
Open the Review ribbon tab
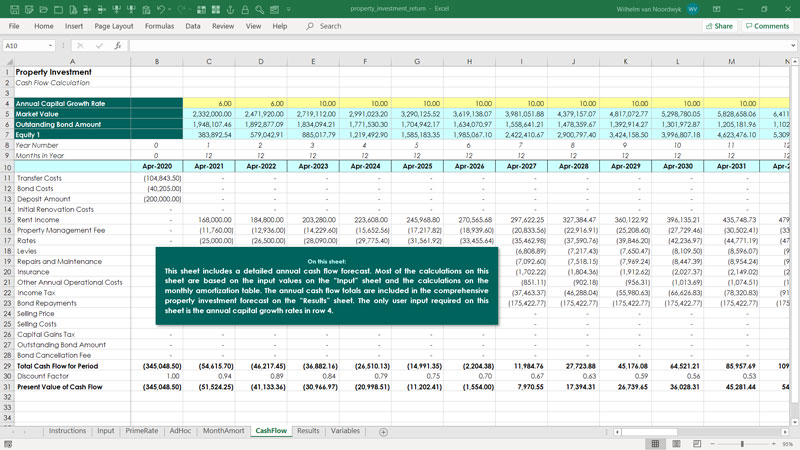click(223, 26)
